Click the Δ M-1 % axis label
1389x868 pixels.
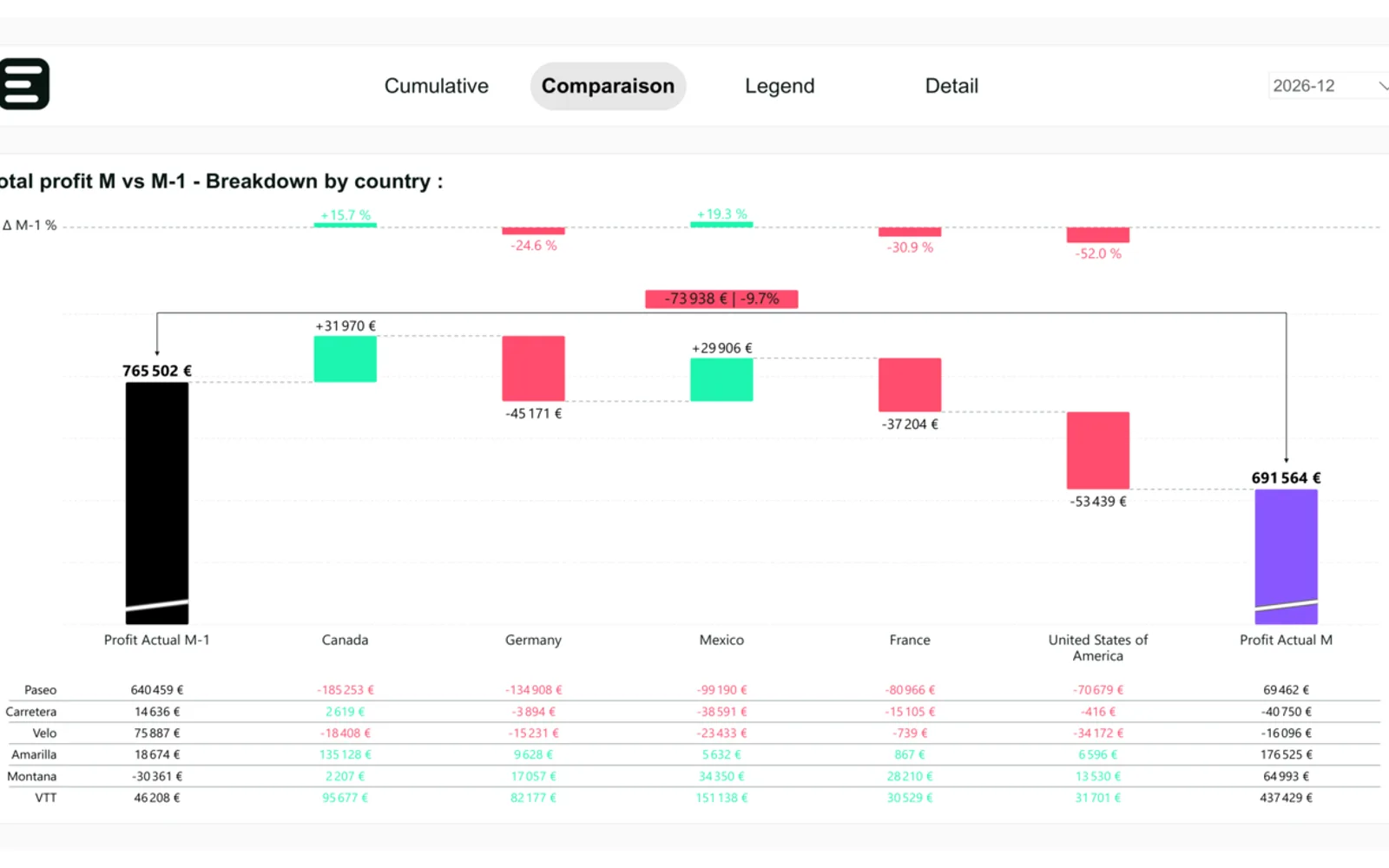coord(30,226)
